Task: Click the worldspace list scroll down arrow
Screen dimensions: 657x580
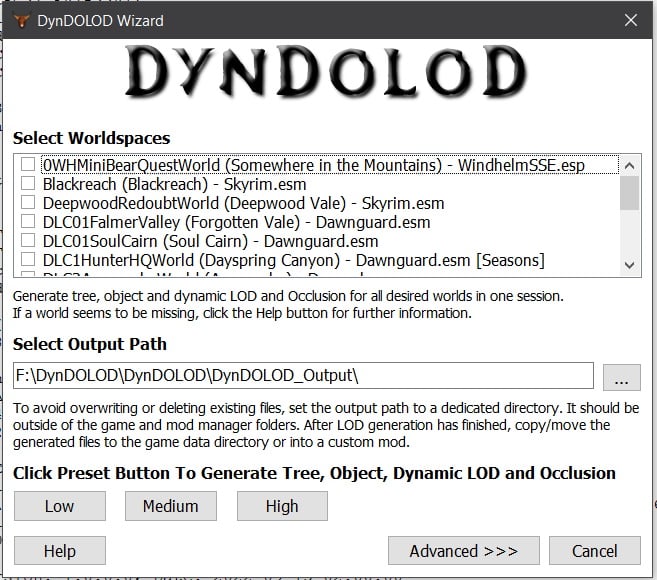Action: 629,265
